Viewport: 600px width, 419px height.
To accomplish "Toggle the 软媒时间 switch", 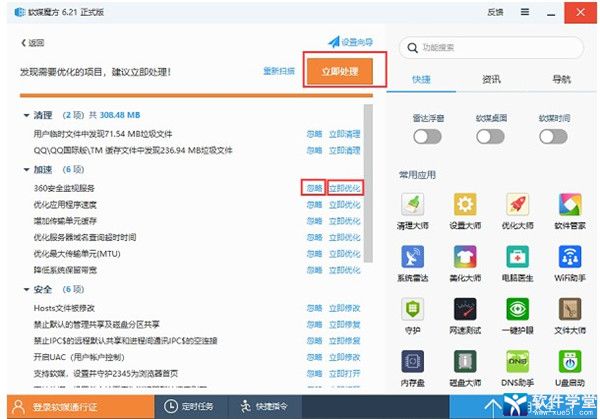I will (553, 137).
